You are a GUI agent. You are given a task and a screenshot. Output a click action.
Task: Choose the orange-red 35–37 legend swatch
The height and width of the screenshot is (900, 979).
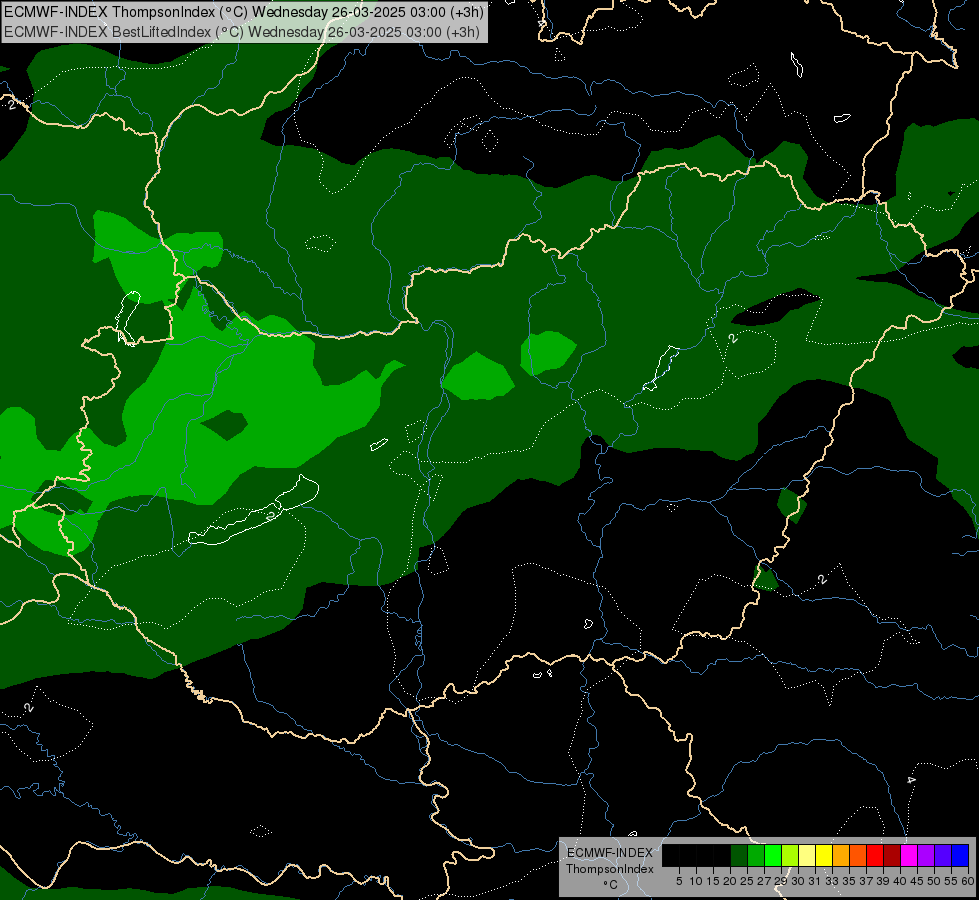pos(858,855)
